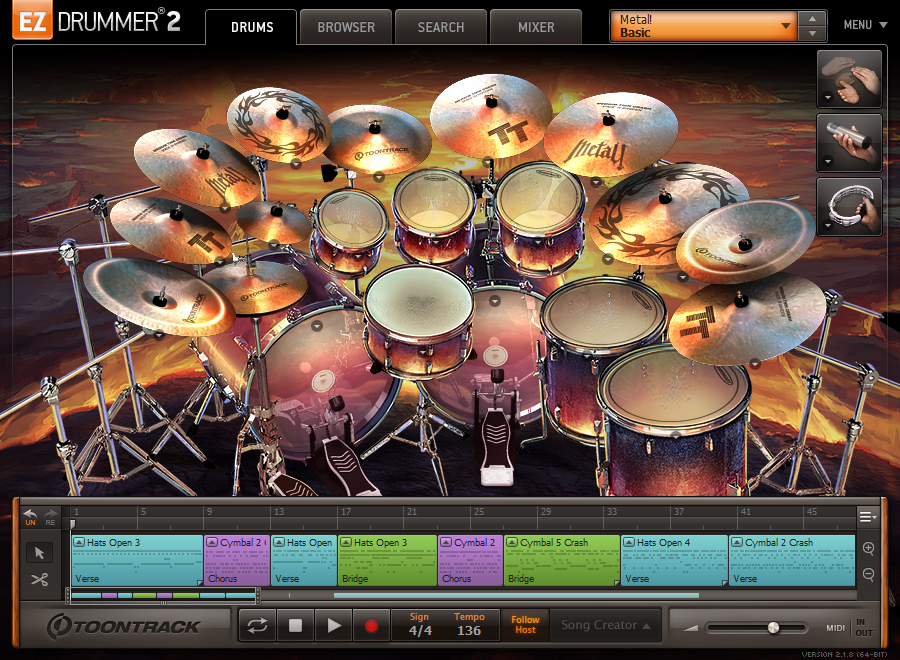The width and height of the screenshot is (900, 660).
Task: Expand the Hats Open 4 block menu arrow
Action: (x=629, y=542)
